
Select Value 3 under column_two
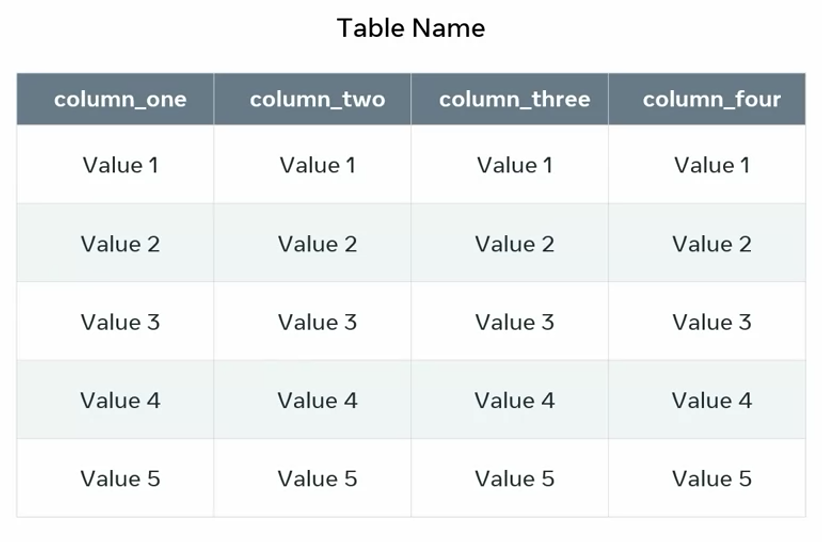click(317, 322)
